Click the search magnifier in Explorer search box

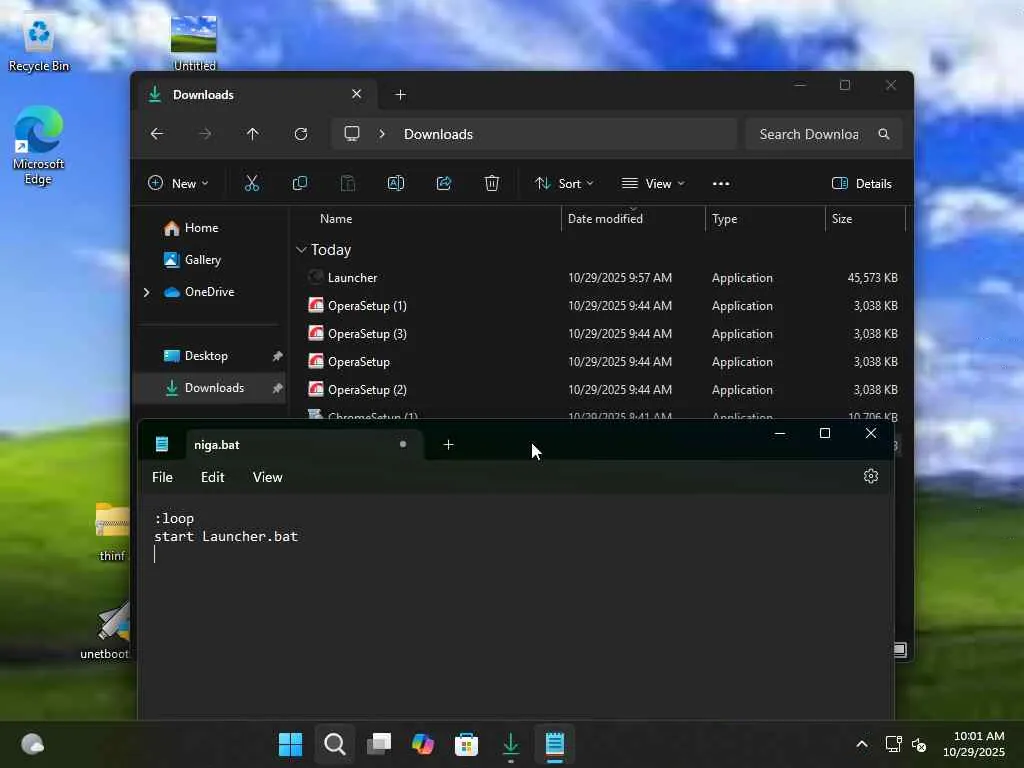coord(884,134)
